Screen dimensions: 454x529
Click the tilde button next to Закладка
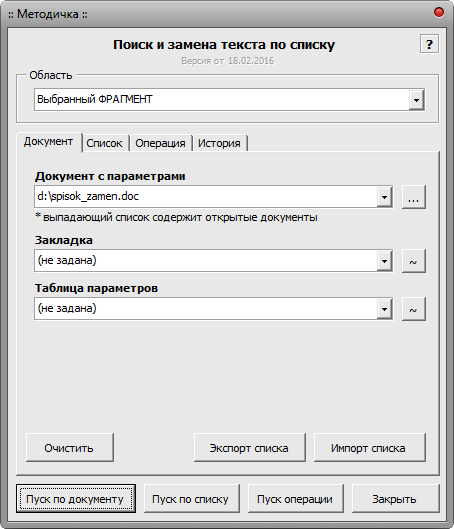[414, 261]
